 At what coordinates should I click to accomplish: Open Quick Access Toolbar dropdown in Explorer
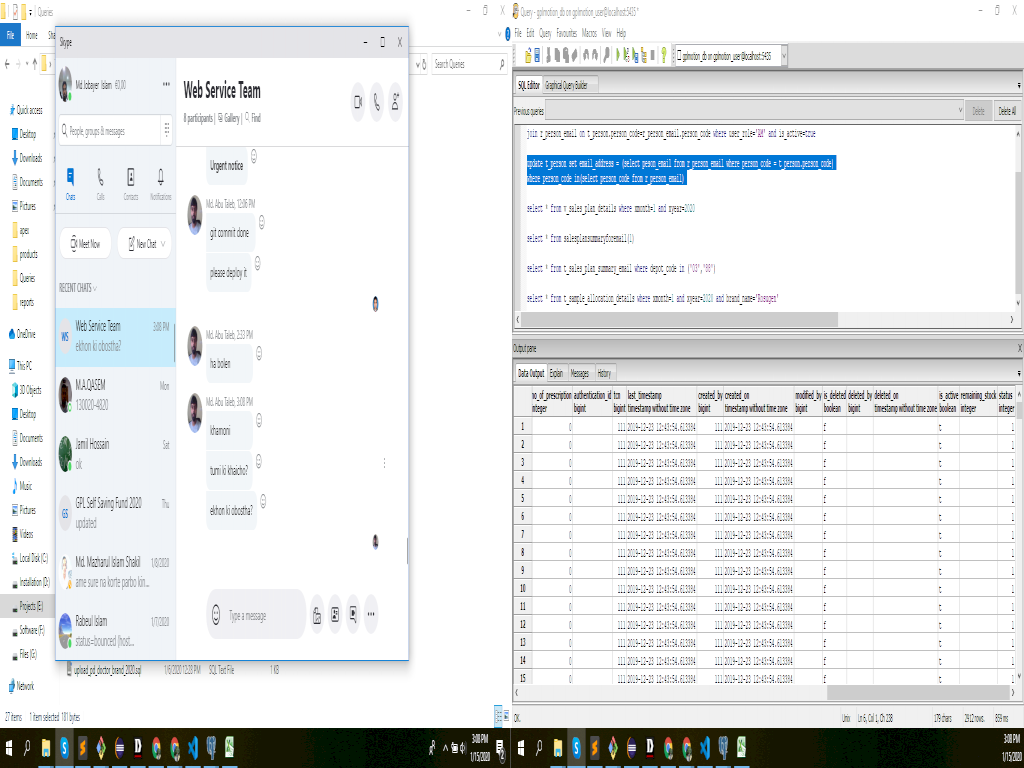coord(31,12)
